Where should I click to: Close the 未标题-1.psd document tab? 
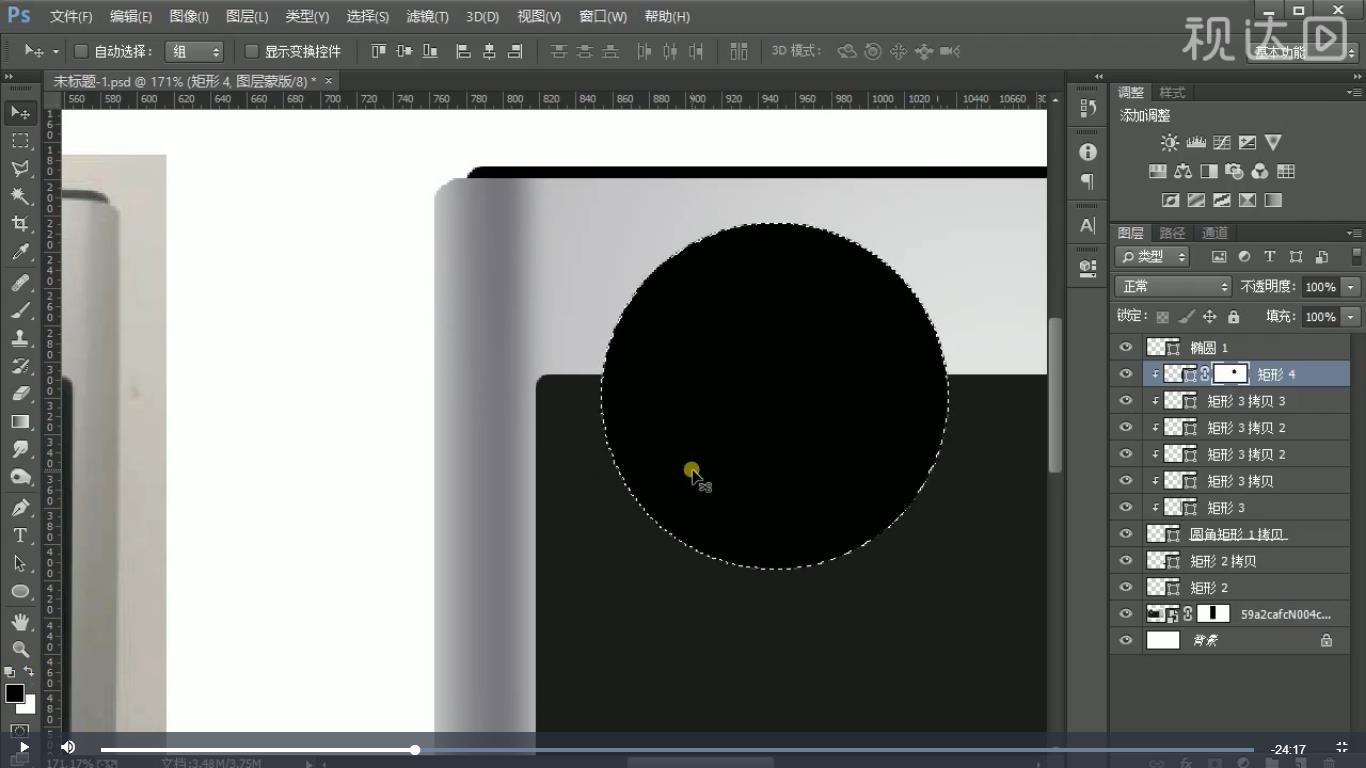click(328, 80)
